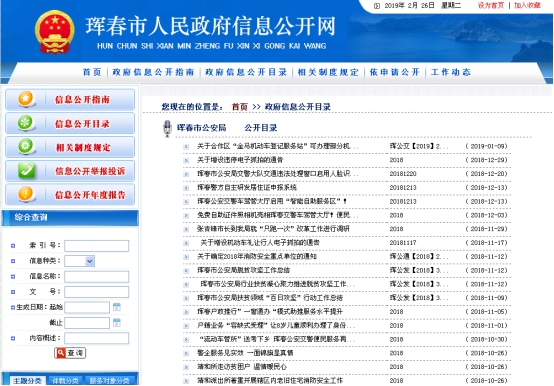Open article 关于合作区“金马机动车登记服务站”
554x386 pixels.
point(278,146)
